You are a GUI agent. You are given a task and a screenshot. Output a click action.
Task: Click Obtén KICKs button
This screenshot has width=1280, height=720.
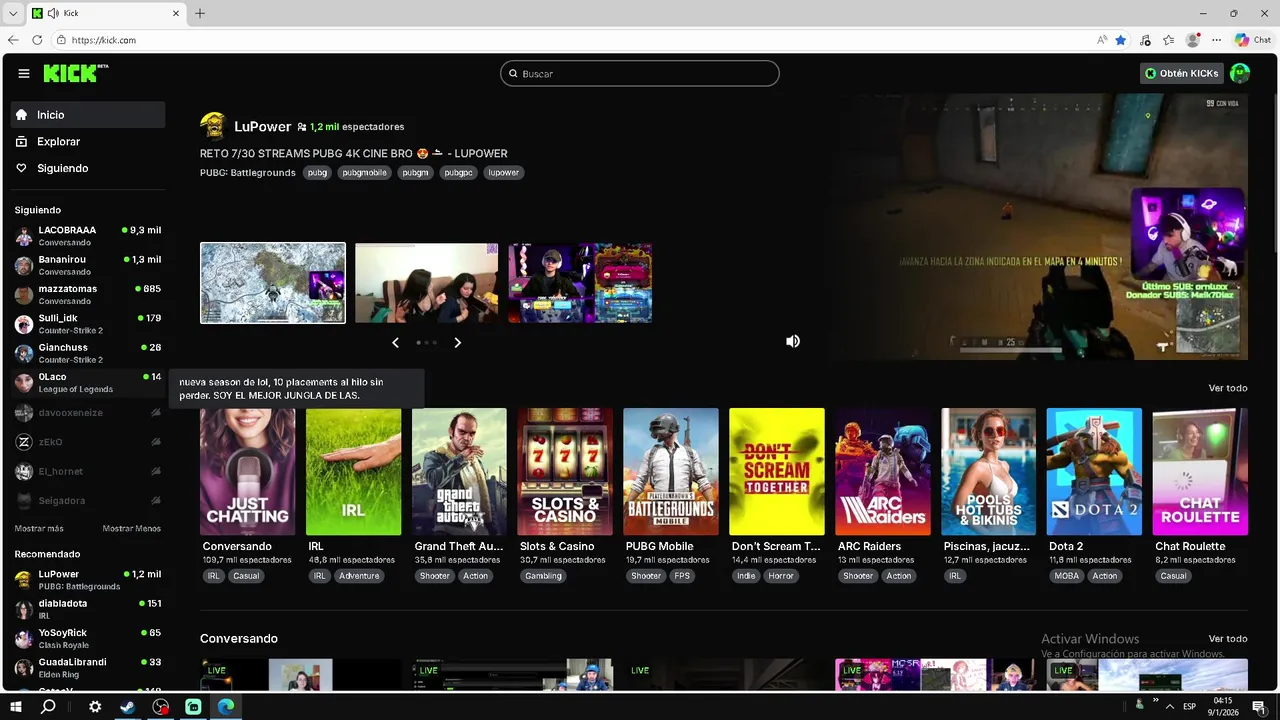coord(1182,73)
